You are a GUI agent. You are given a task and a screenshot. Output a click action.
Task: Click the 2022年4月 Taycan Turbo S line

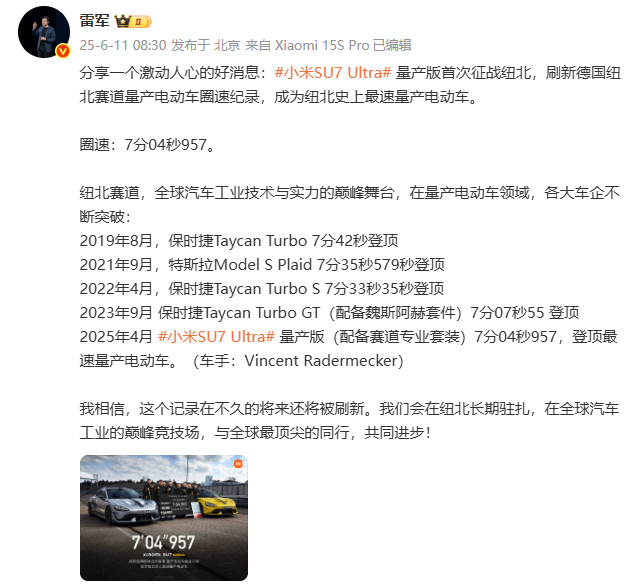262,289
